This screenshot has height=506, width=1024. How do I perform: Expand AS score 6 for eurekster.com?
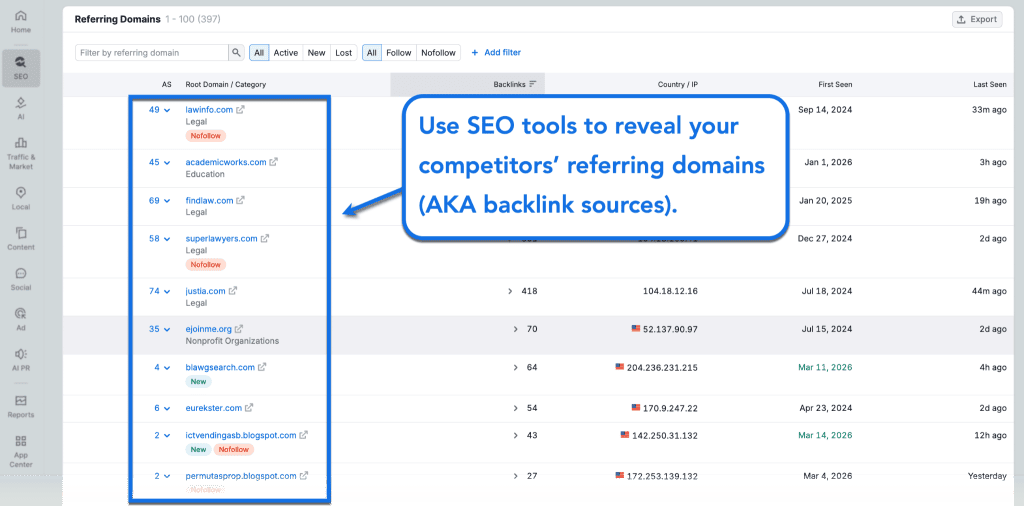(x=162, y=408)
